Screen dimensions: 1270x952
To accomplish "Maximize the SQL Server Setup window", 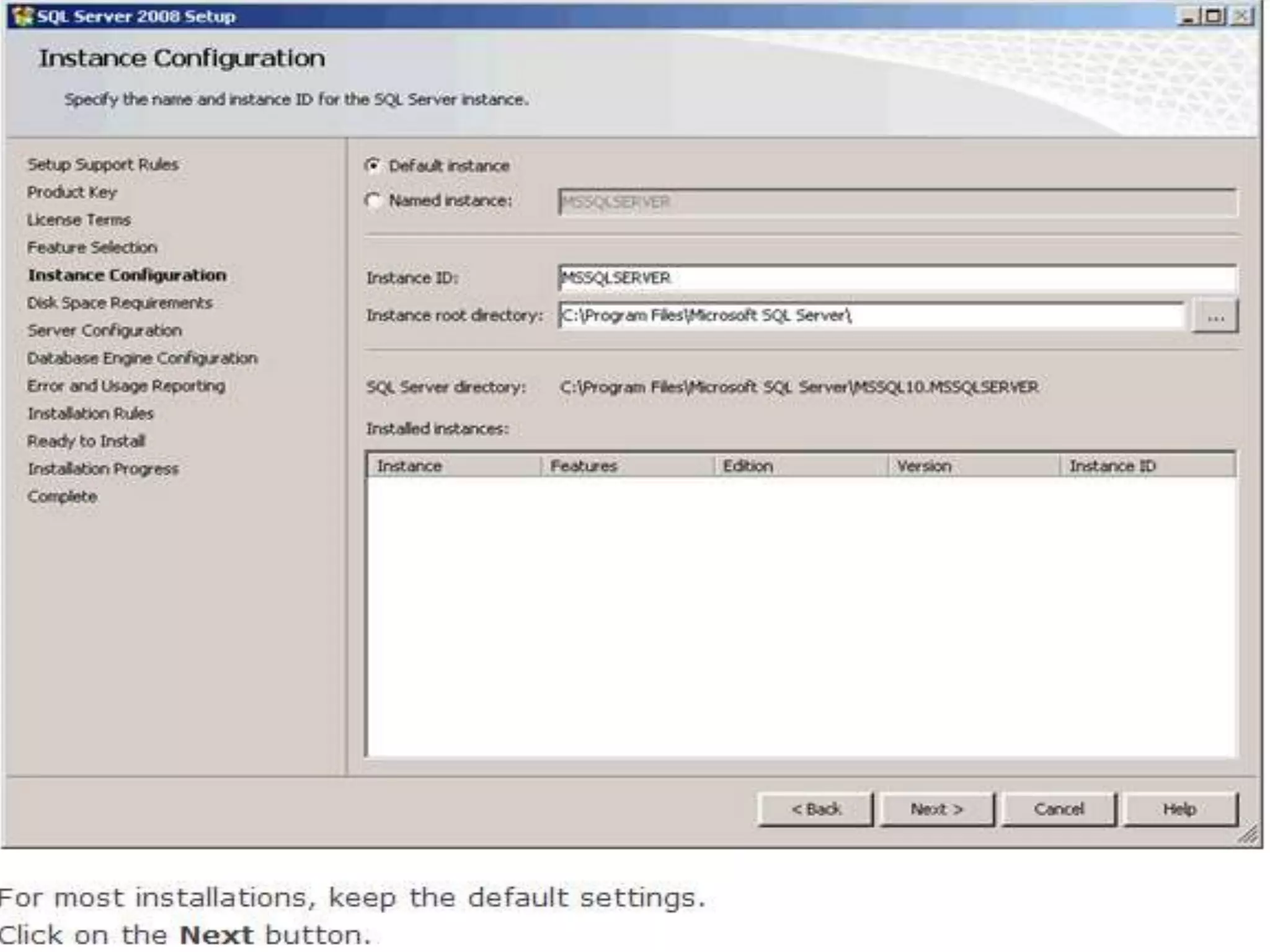I will coord(1214,15).
